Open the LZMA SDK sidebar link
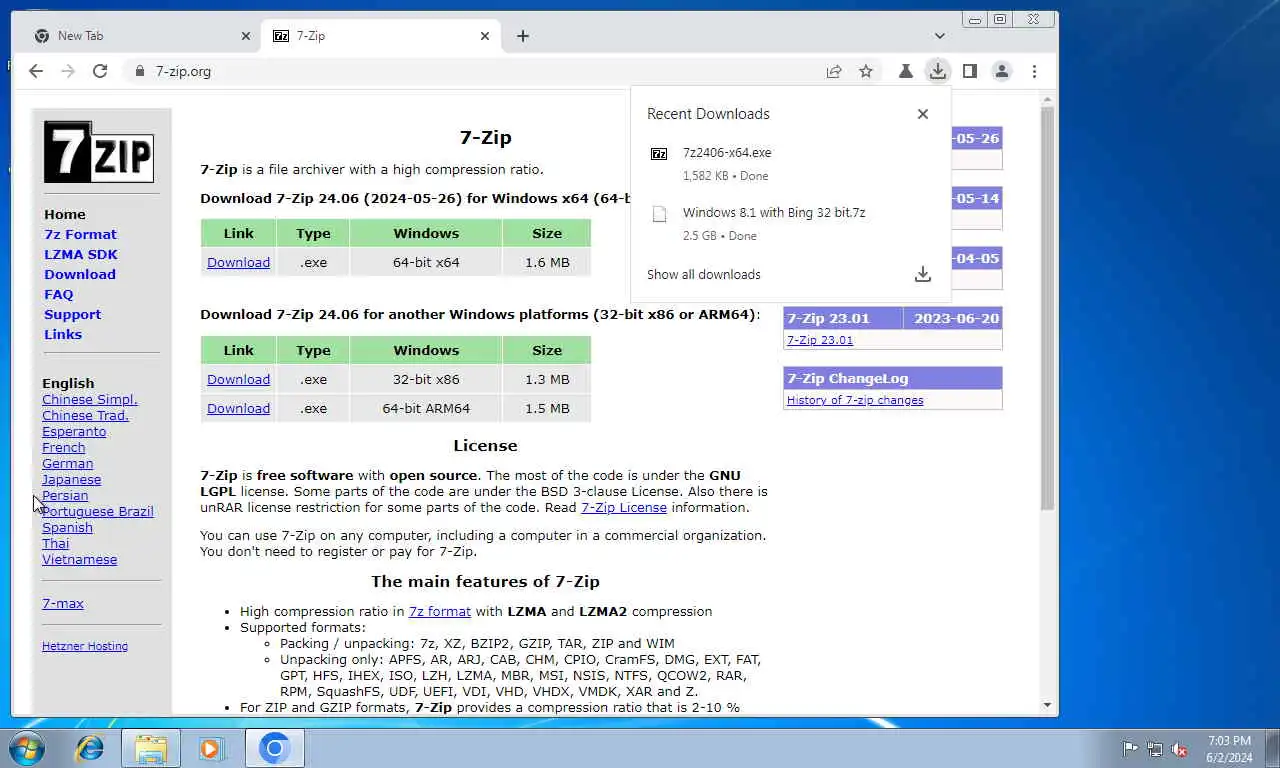The height and width of the screenshot is (768, 1280). tap(81, 255)
